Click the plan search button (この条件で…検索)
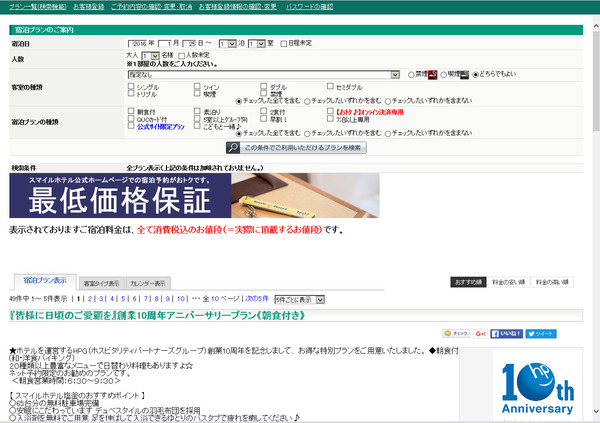Viewport: 600px width, 423px height. tap(296, 148)
